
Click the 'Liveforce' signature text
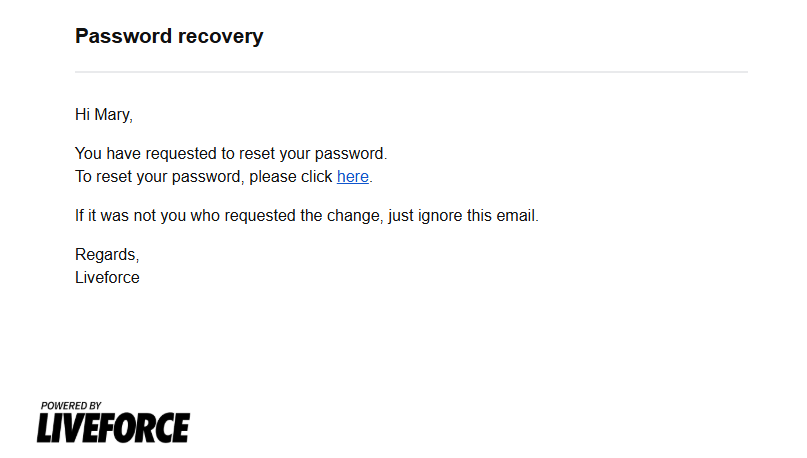107,277
